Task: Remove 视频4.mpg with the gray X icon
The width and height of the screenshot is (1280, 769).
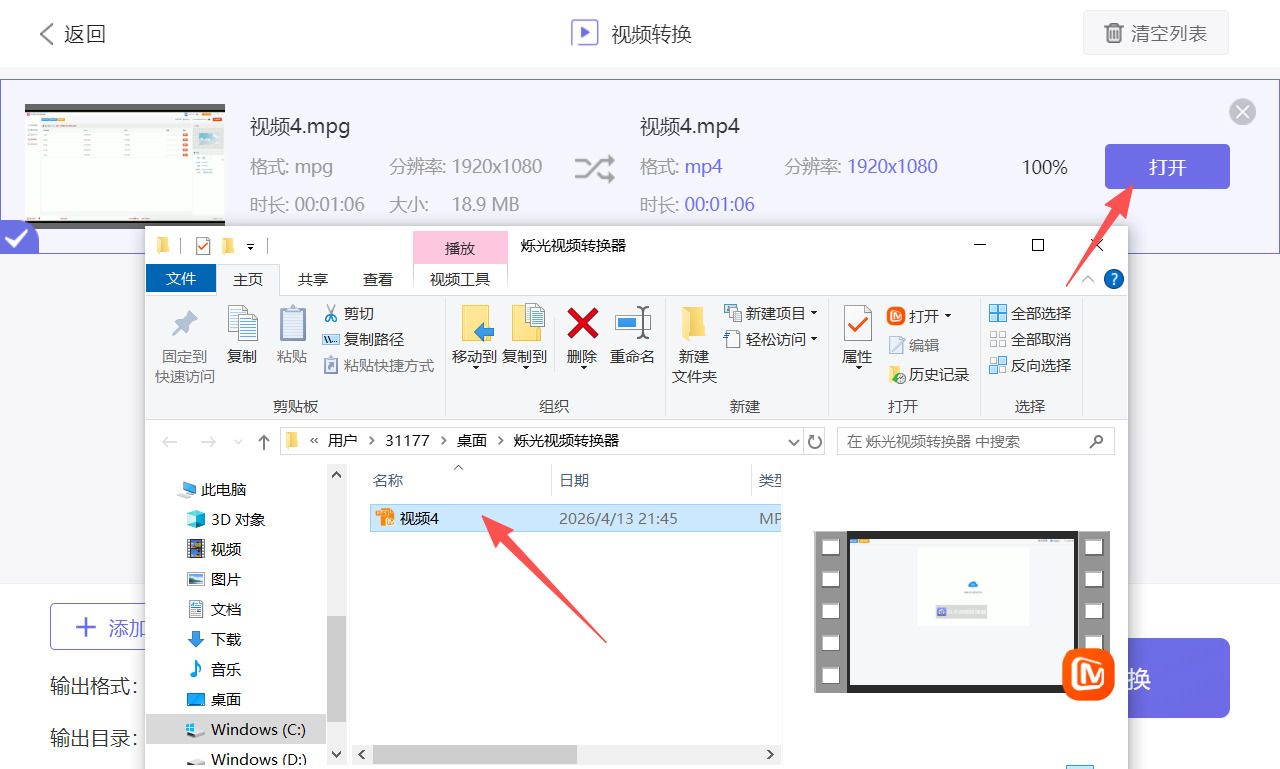Action: (x=1242, y=111)
